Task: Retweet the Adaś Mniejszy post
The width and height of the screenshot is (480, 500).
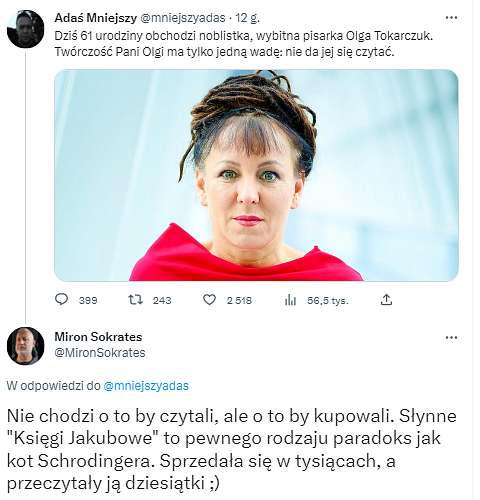Action: click(136, 300)
